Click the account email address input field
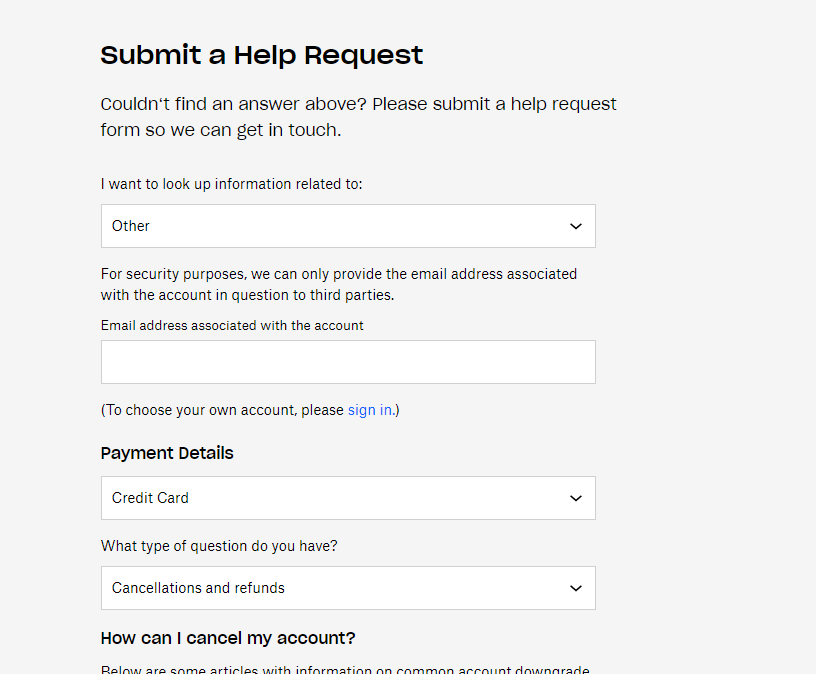This screenshot has width=816, height=674. pos(348,362)
